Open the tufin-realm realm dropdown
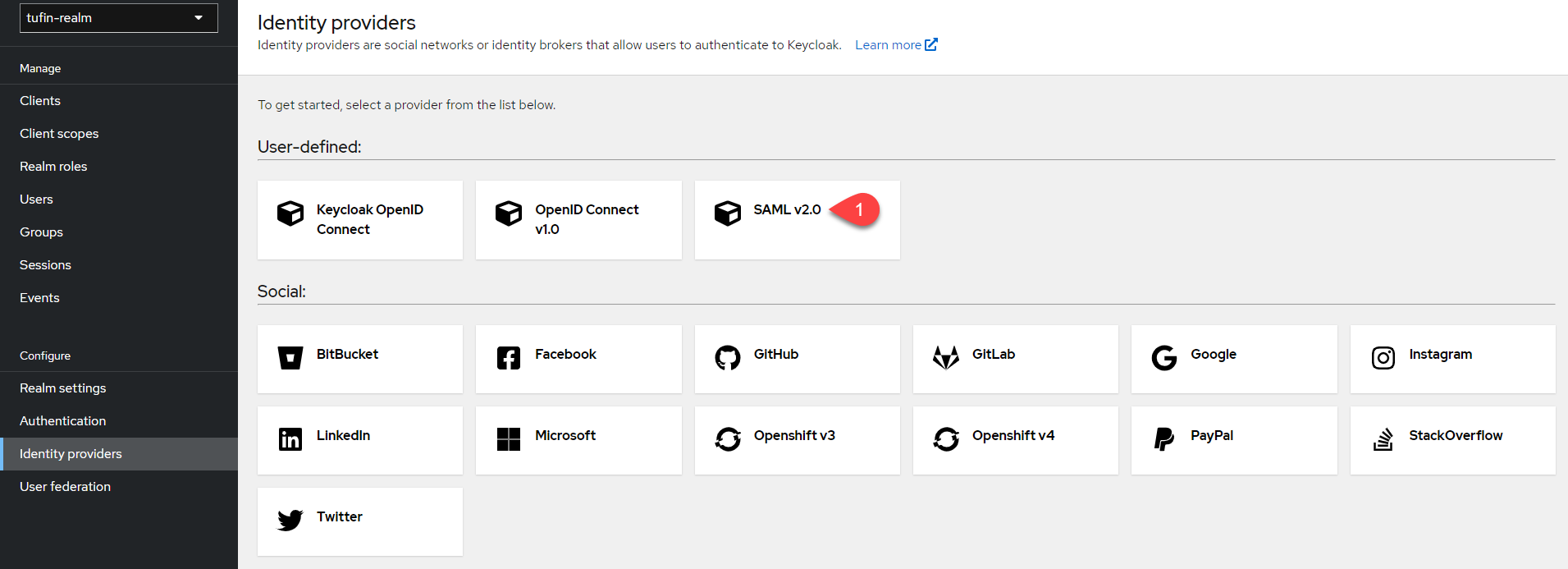 (118, 18)
